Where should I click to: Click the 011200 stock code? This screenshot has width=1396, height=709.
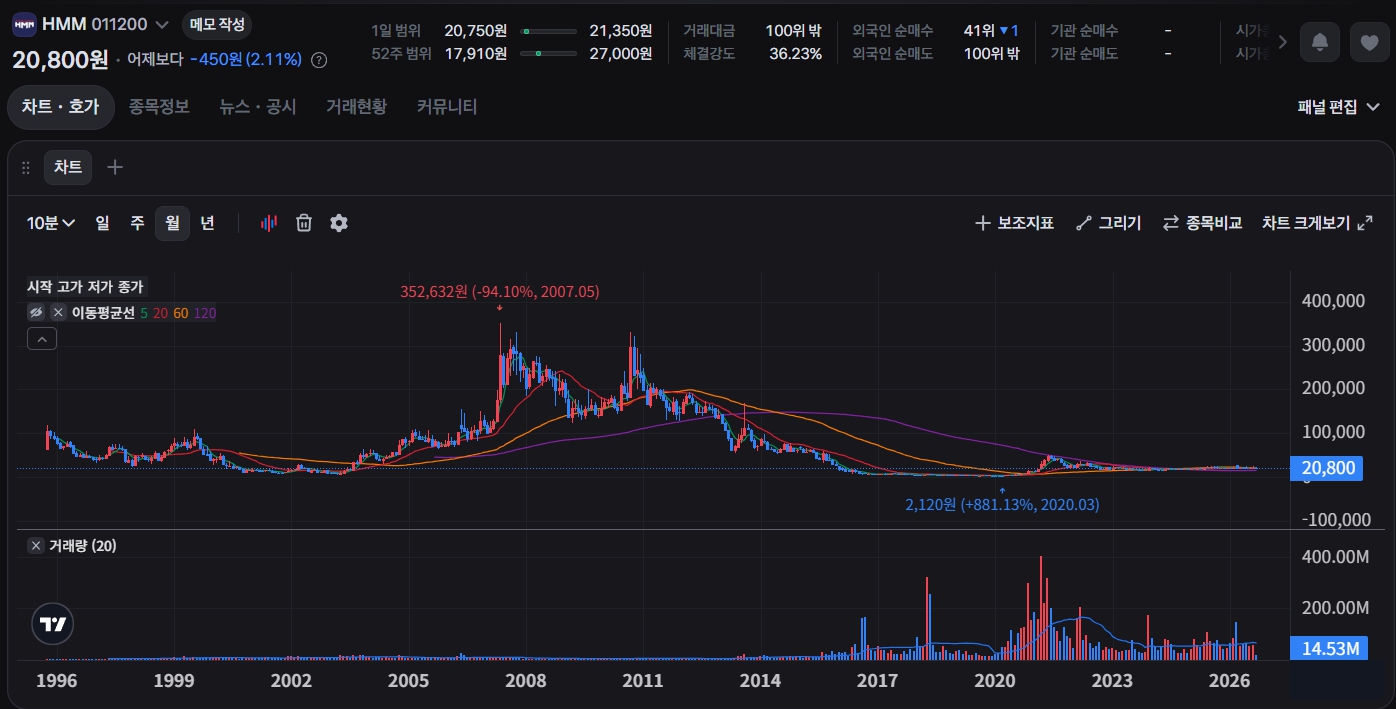coord(120,24)
